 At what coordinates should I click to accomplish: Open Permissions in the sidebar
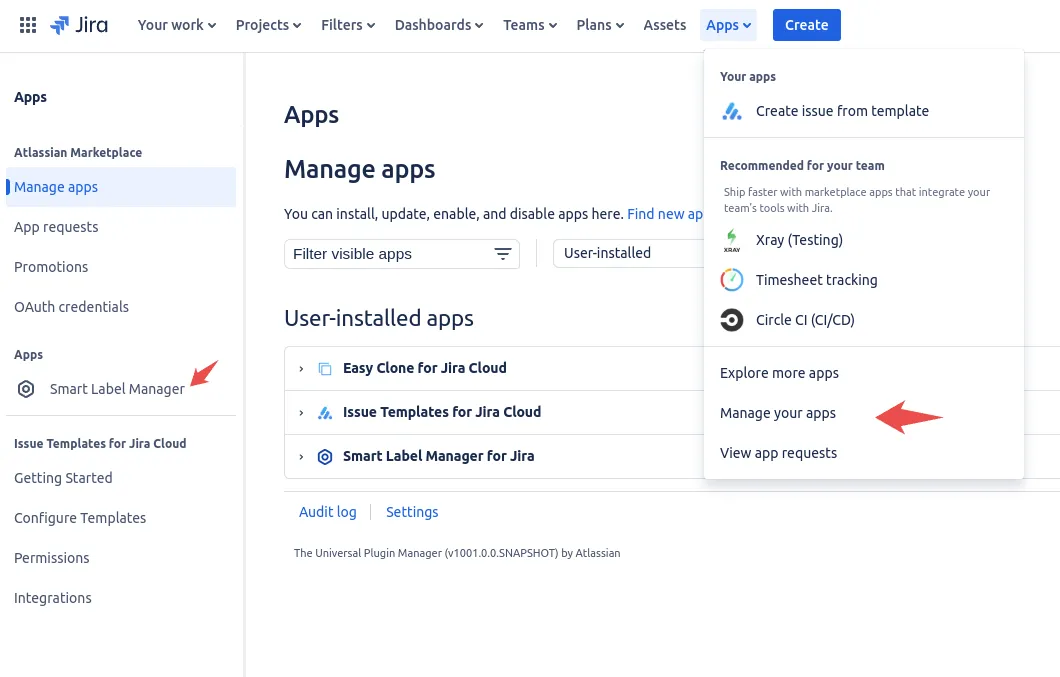(x=52, y=558)
